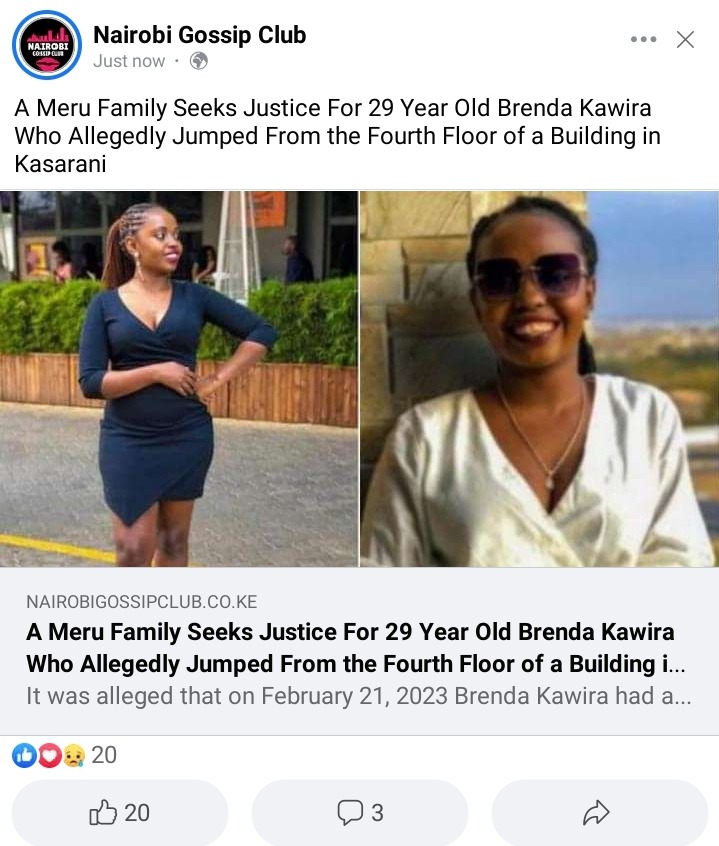
Task: Tap the Like button with thumbs-up
Action: [120, 812]
